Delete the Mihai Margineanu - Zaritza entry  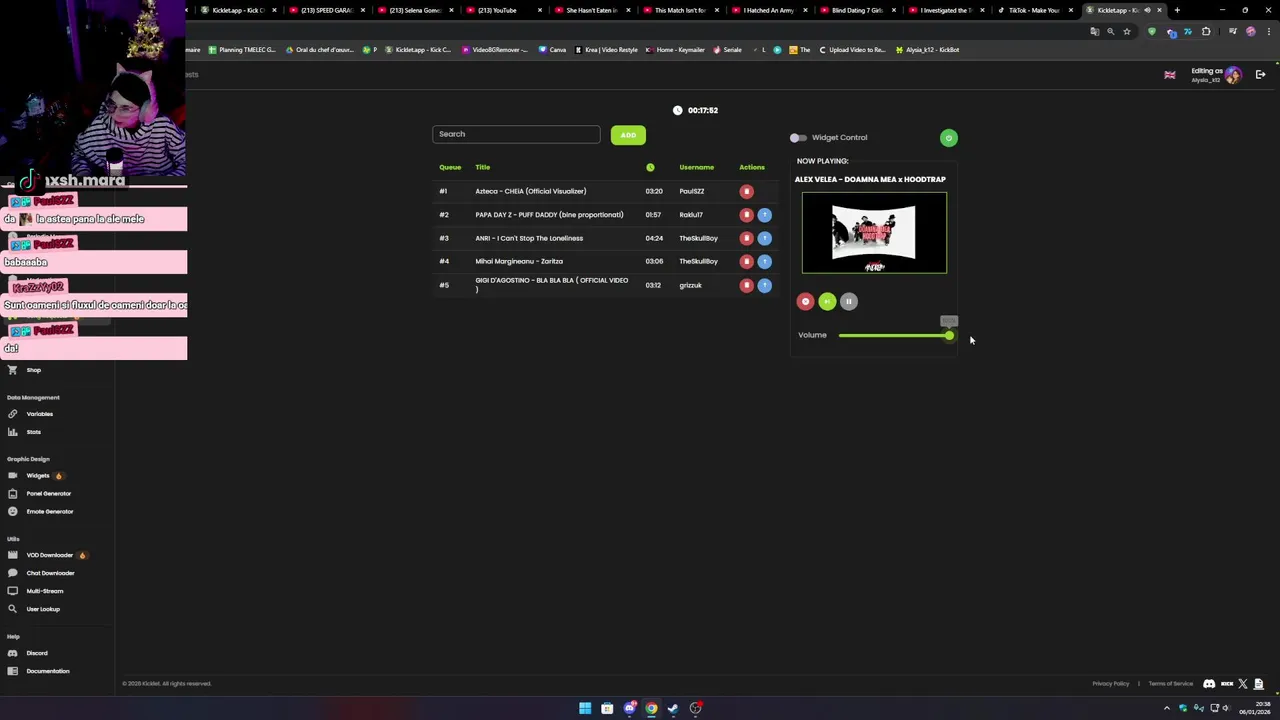(x=746, y=261)
